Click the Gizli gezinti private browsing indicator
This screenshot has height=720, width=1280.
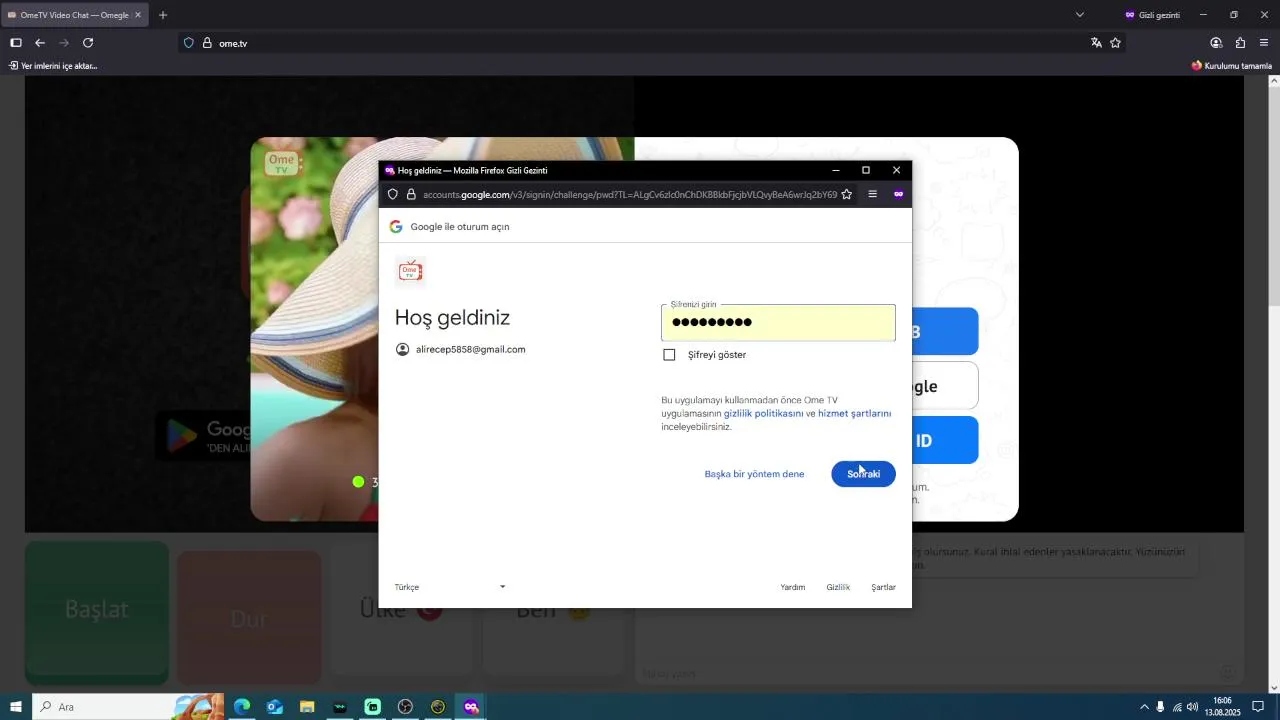point(1152,15)
